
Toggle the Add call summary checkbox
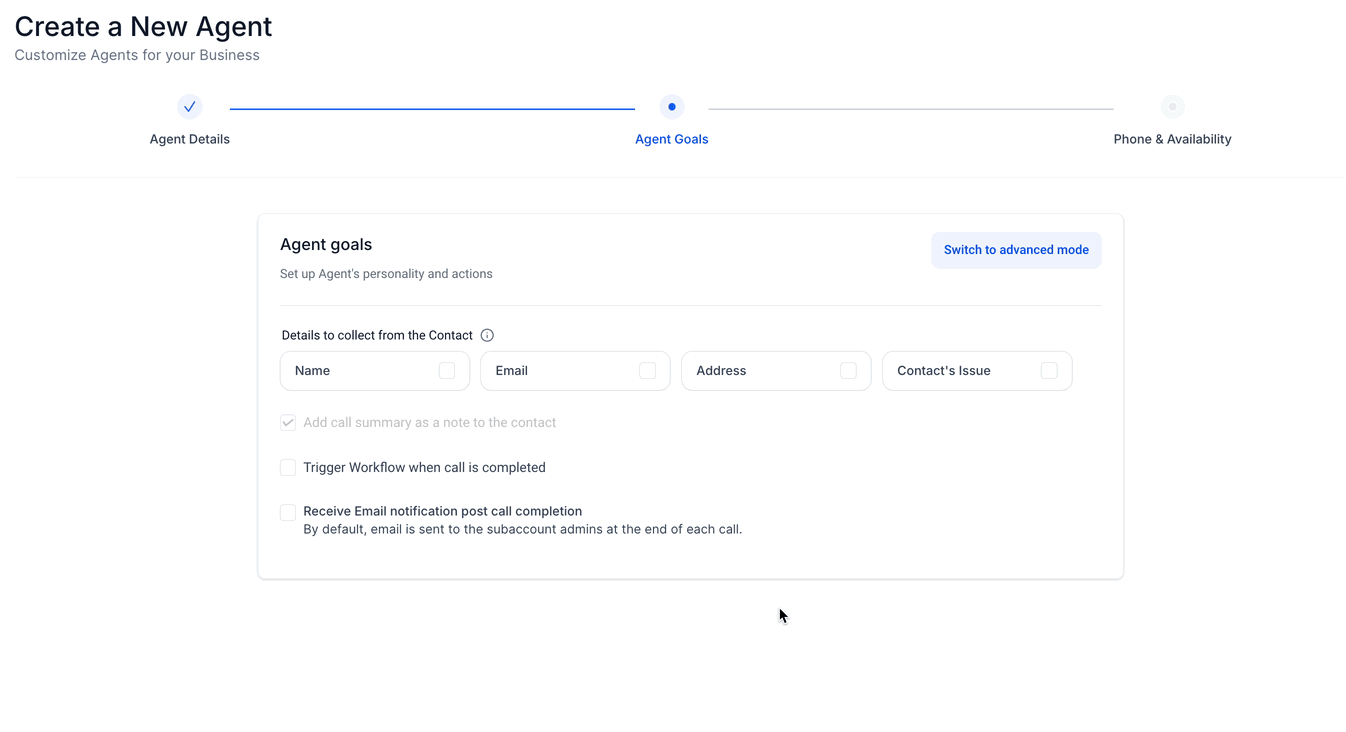point(288,423)
